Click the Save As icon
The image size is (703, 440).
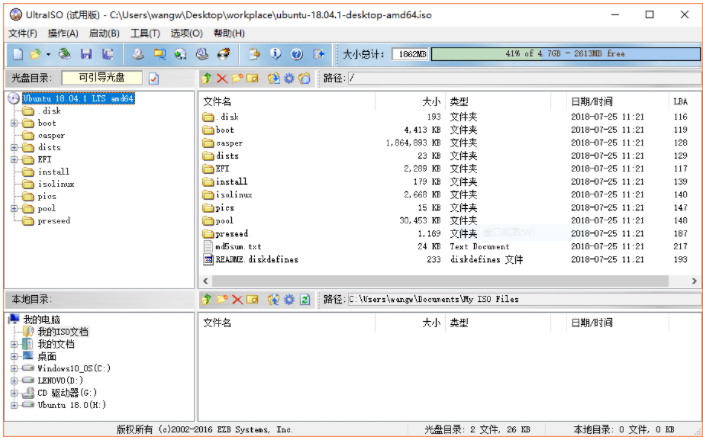[108, 54]
